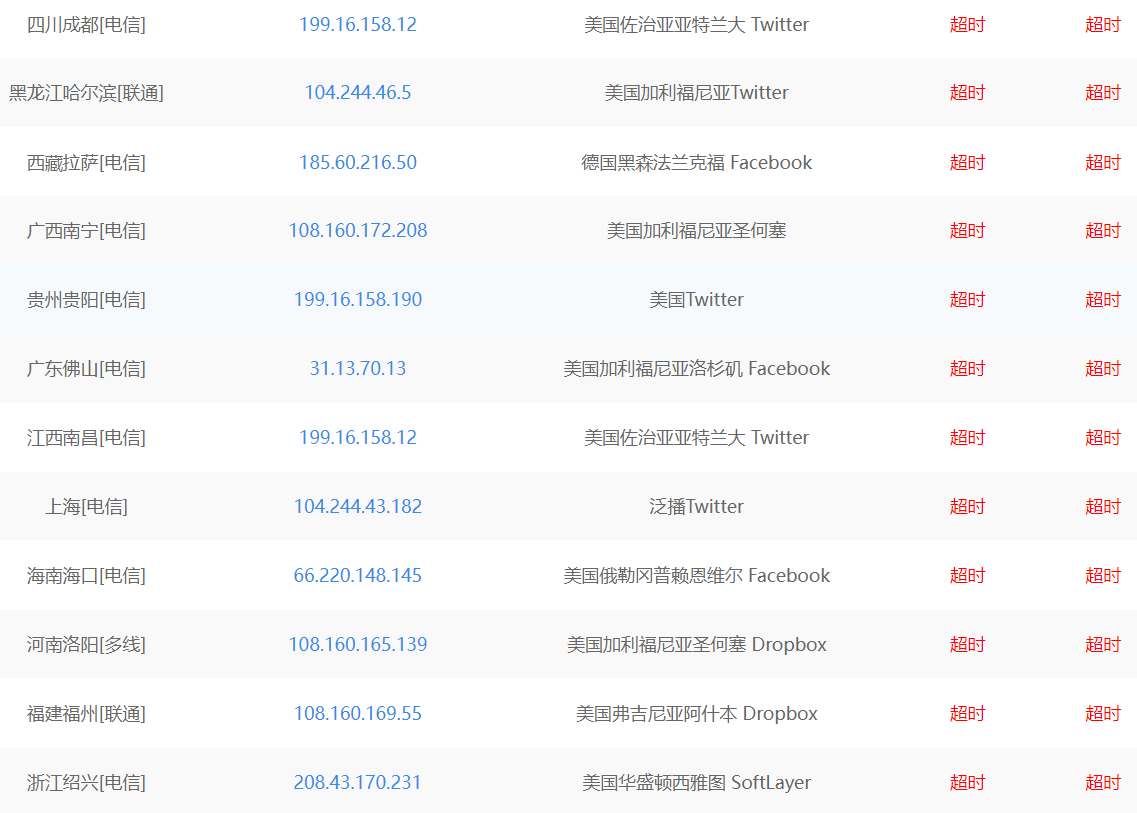1137x813 pixels.
Task: Click the 河南洛阳[多线] location text
Action: coord(86,644)
